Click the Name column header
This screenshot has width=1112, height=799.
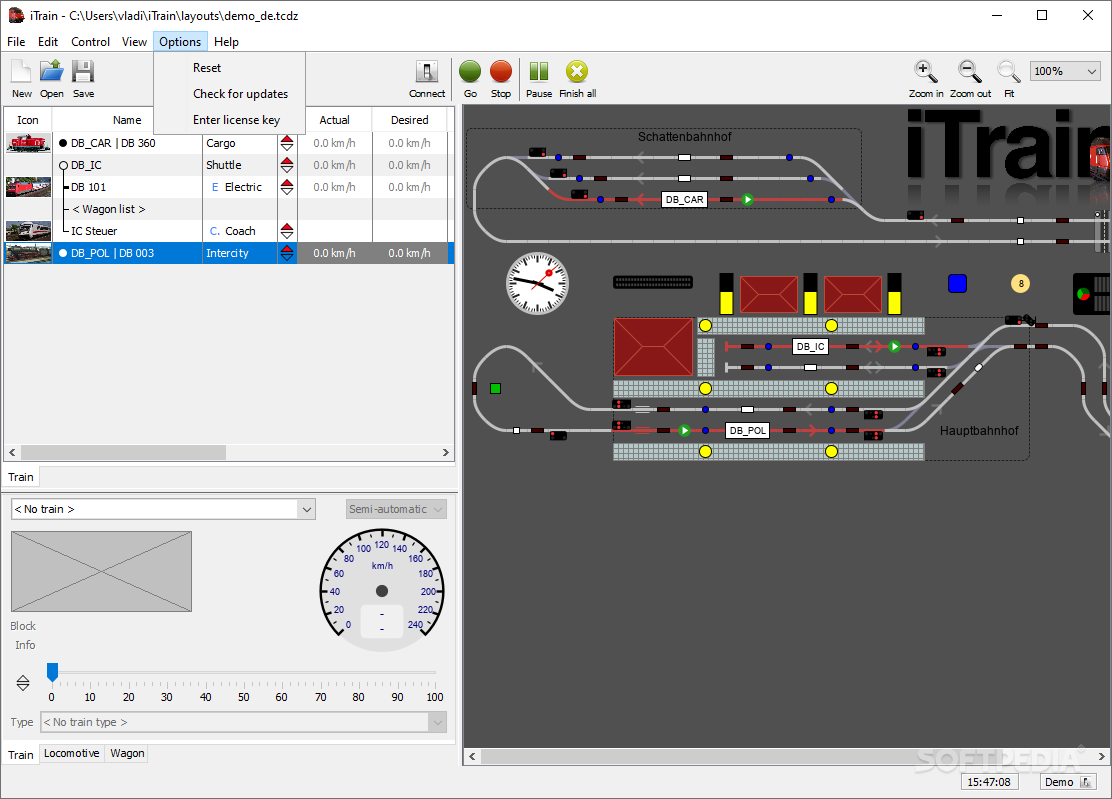pos(128,120)
